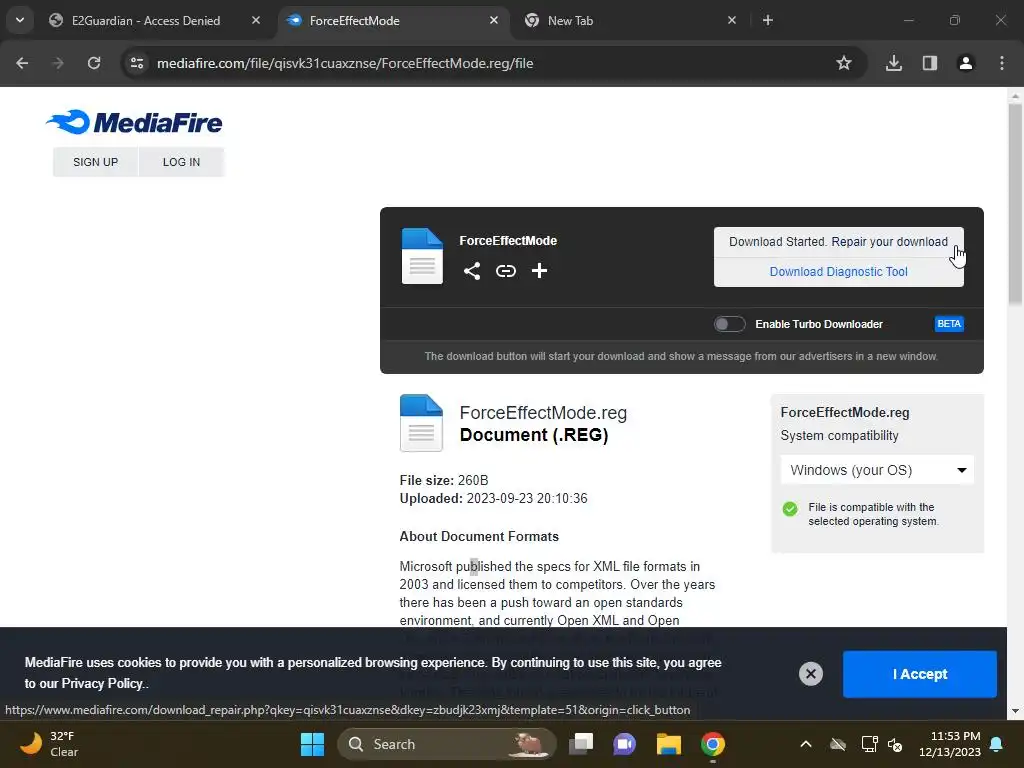Click the share icon under ForceEffectMode

tap(472, 271)
